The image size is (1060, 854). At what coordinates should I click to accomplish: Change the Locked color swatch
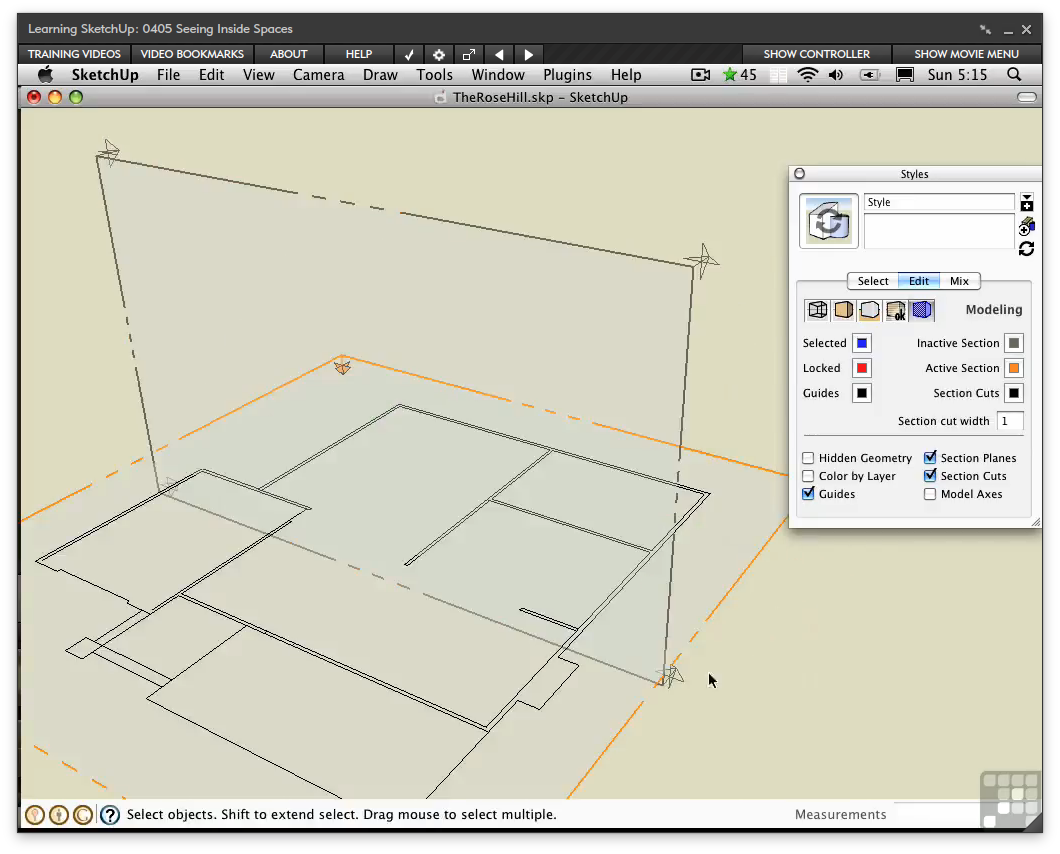tap(861, 368)
